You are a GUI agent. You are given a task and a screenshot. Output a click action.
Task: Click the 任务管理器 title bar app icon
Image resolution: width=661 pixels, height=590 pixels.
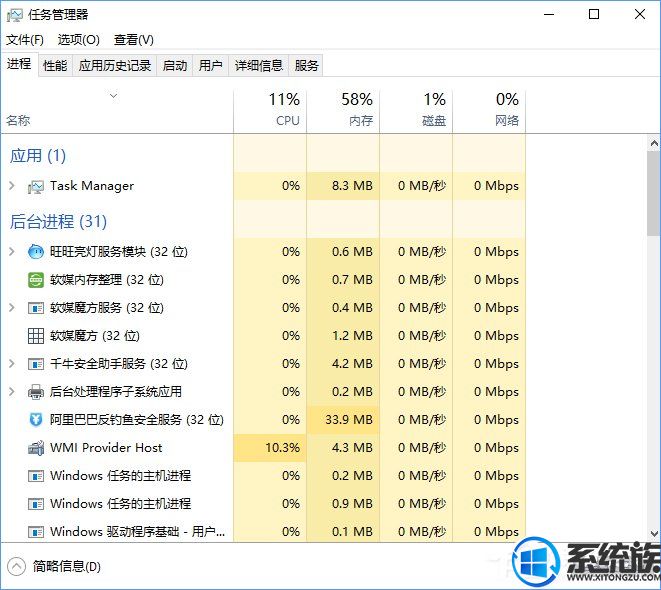point(14,15)
